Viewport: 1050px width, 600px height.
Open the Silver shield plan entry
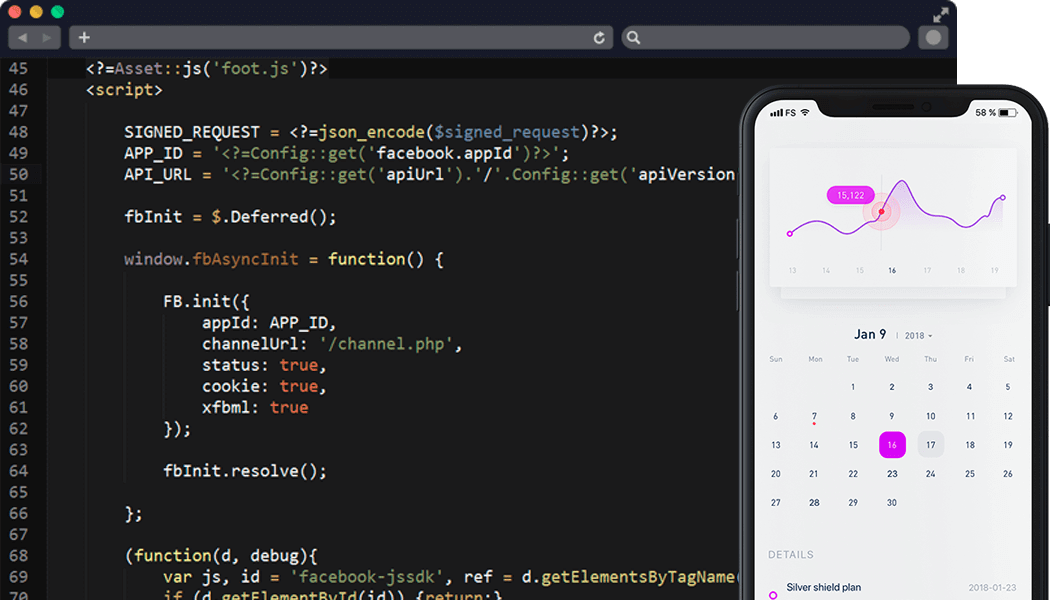click(824, 588)
